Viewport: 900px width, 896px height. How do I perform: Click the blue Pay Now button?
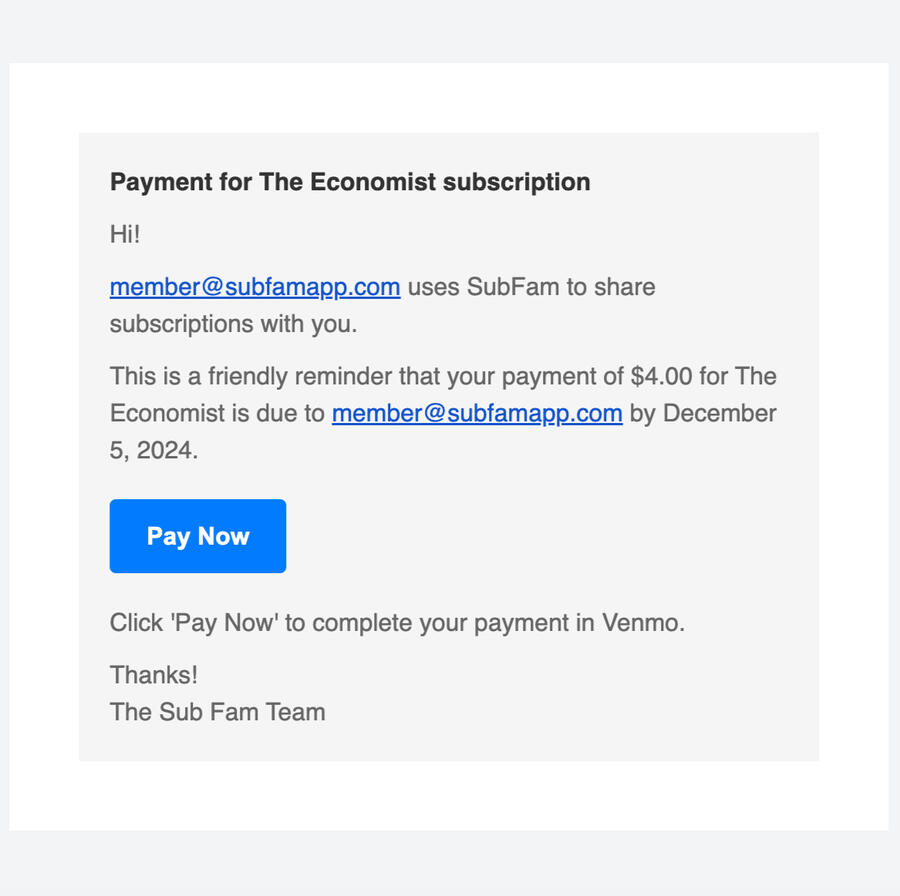[x=198, y=536]
